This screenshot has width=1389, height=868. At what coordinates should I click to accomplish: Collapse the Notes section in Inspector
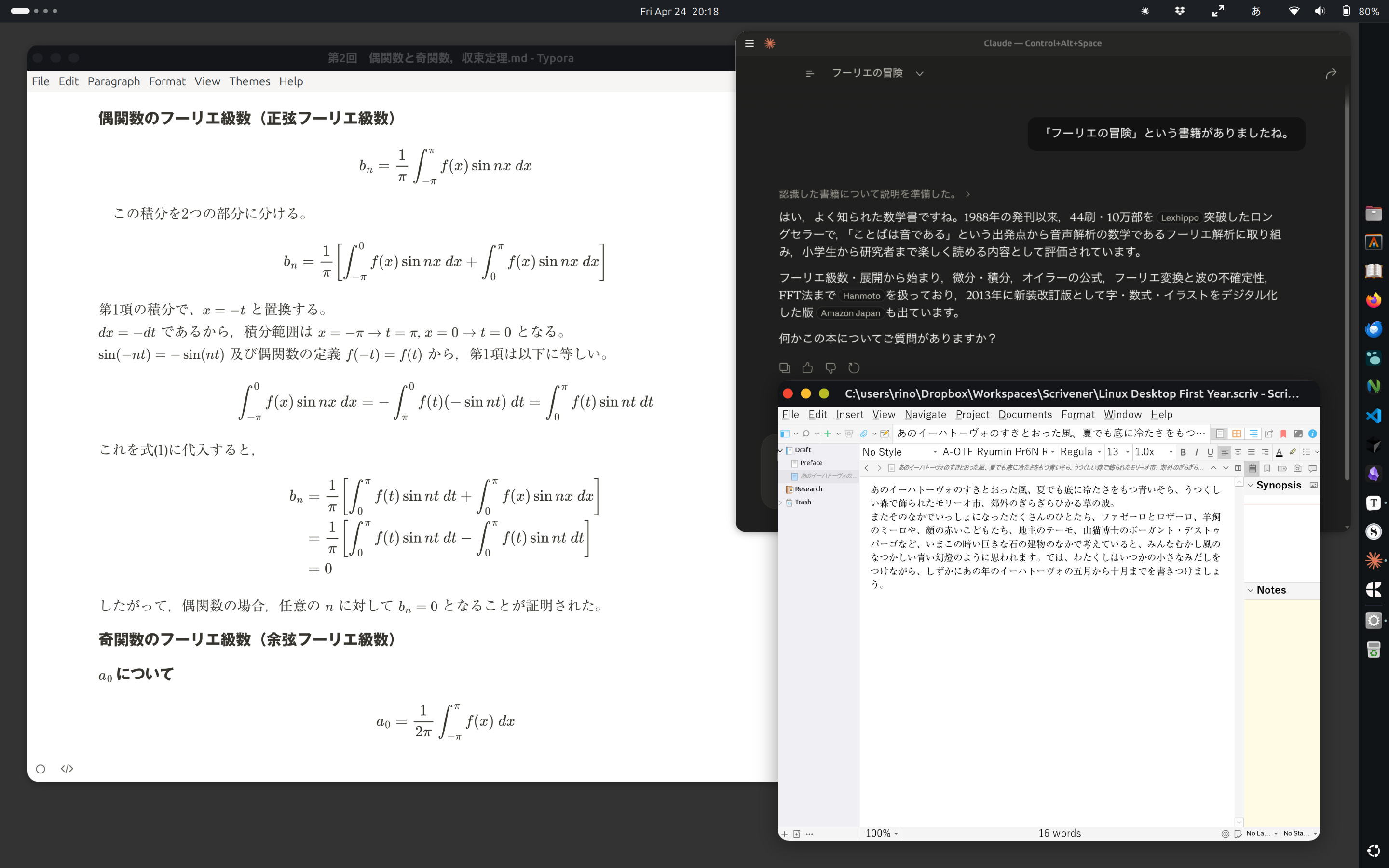click(1251, 590)
